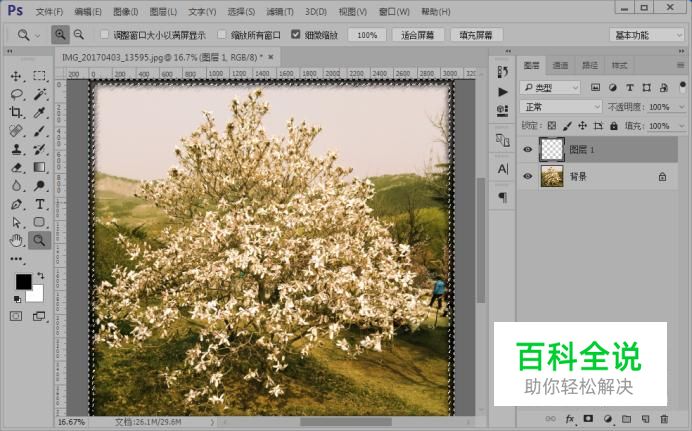Toggle Quick Mask mode
The width and height of the screenshot is (692, 431).
point(16,316)
